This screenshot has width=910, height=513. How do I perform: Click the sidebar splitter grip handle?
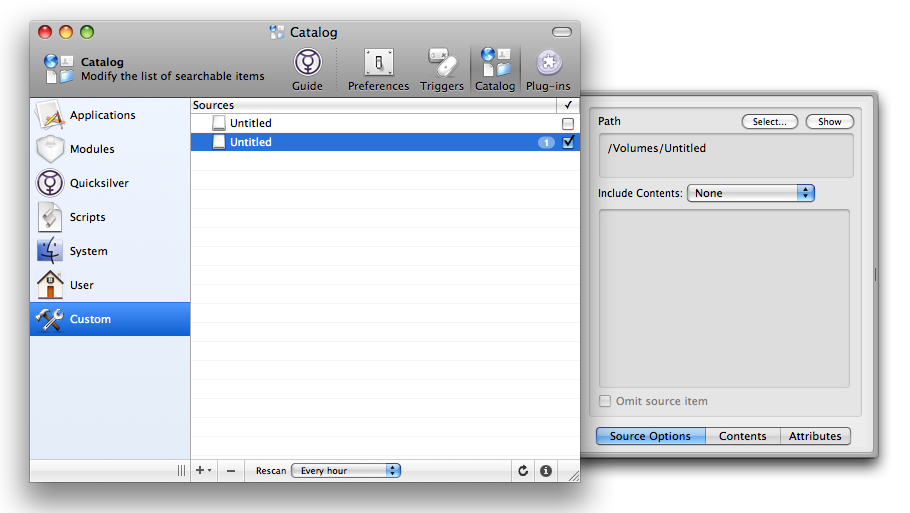point(182,471)
